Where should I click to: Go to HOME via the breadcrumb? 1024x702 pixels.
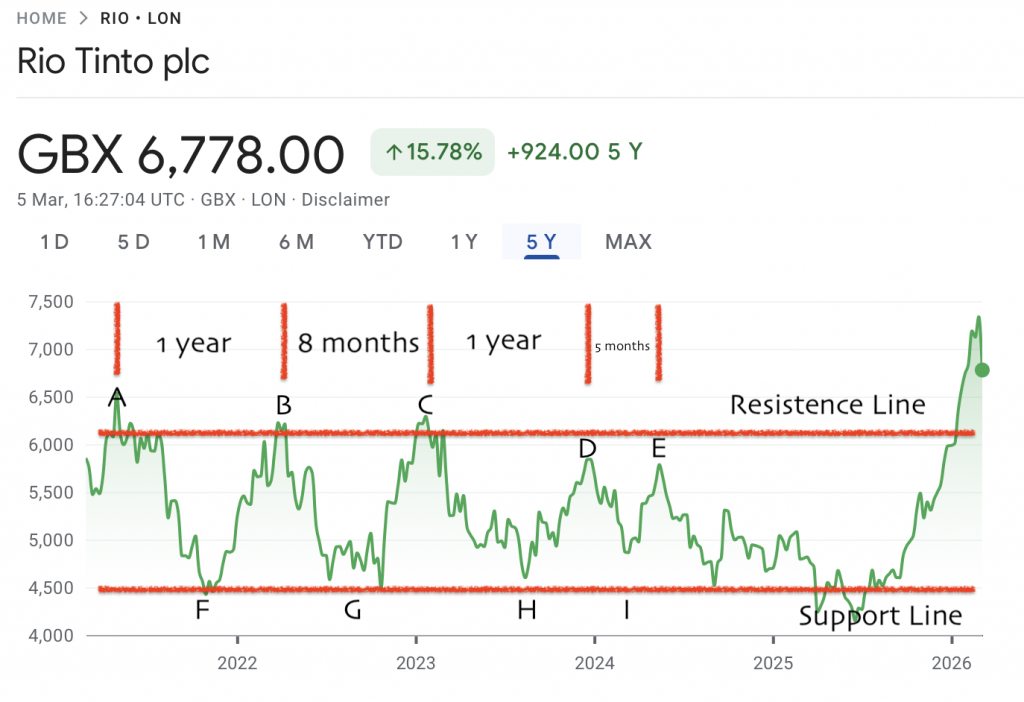pyautogui.click(x=41, y=17)
